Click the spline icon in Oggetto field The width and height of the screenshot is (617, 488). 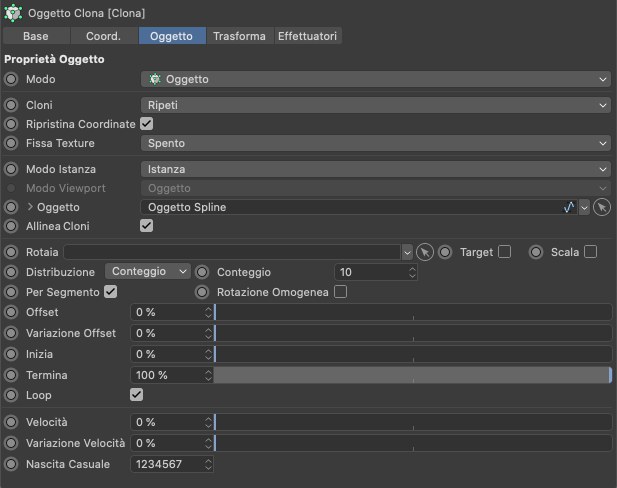tap(569, 207)
